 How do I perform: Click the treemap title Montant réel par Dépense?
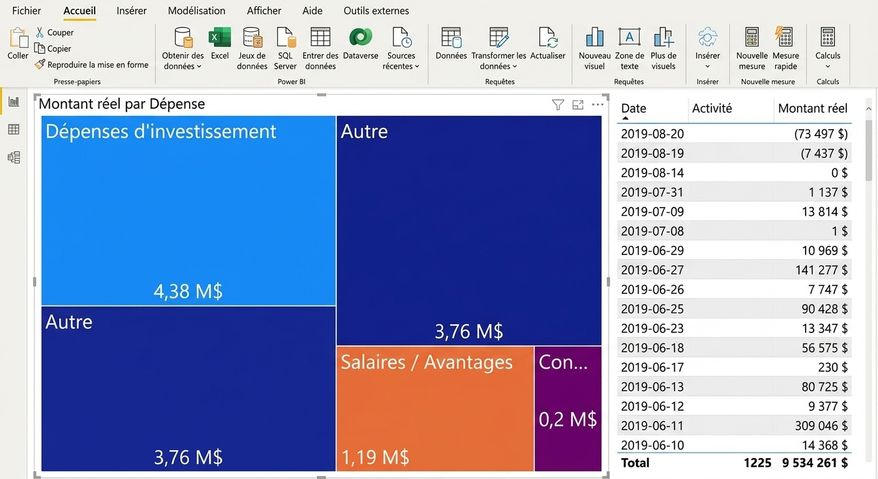pyautogui.click(x=122, y=104)
